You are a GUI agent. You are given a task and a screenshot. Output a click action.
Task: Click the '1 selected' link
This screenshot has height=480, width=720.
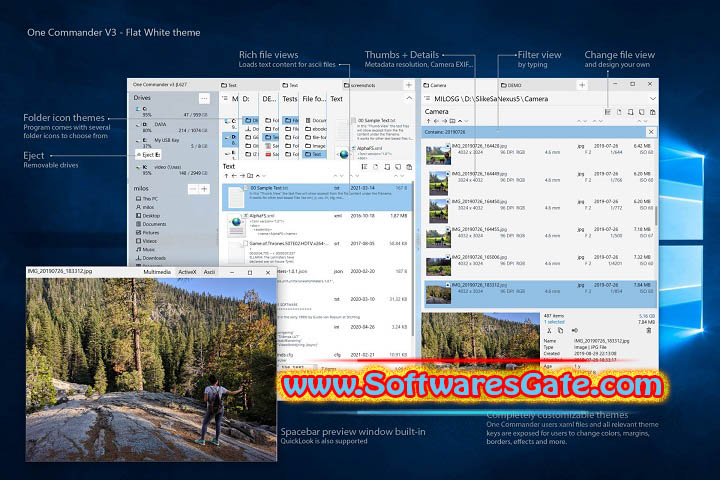pyautogui.click(x=554, y=322)
